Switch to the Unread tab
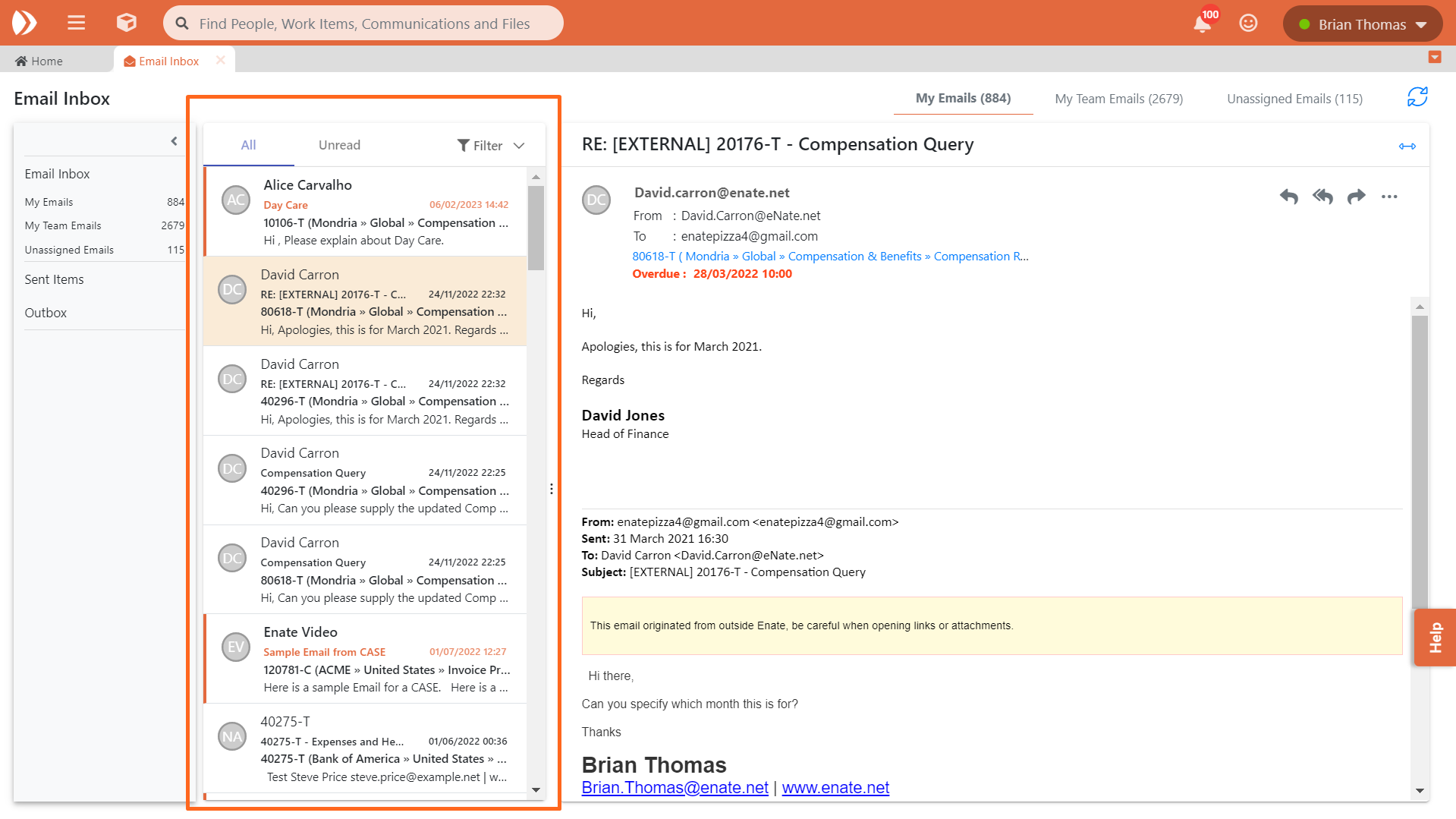This screenshot has height=819, width=1456. coord(339,145)
